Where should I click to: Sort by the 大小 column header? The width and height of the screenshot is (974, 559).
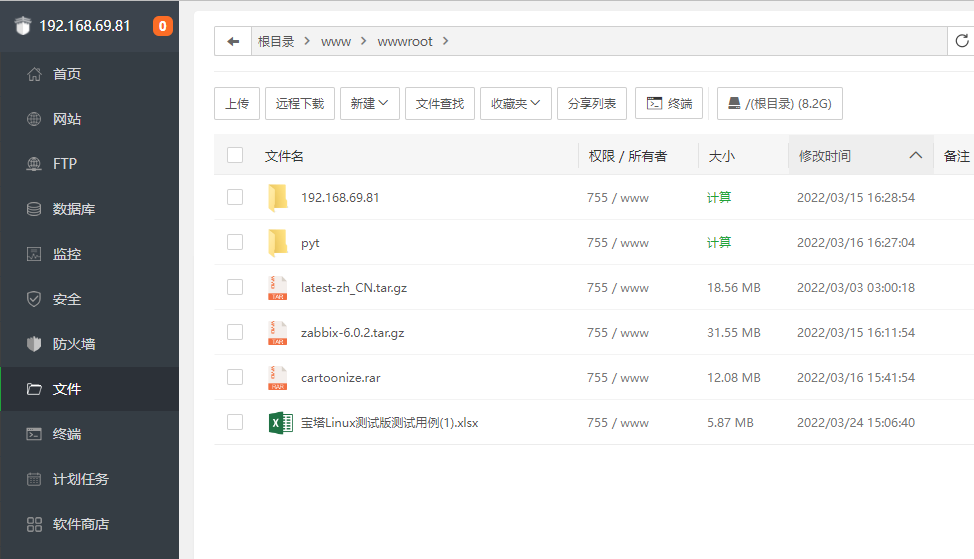(722, 156)
